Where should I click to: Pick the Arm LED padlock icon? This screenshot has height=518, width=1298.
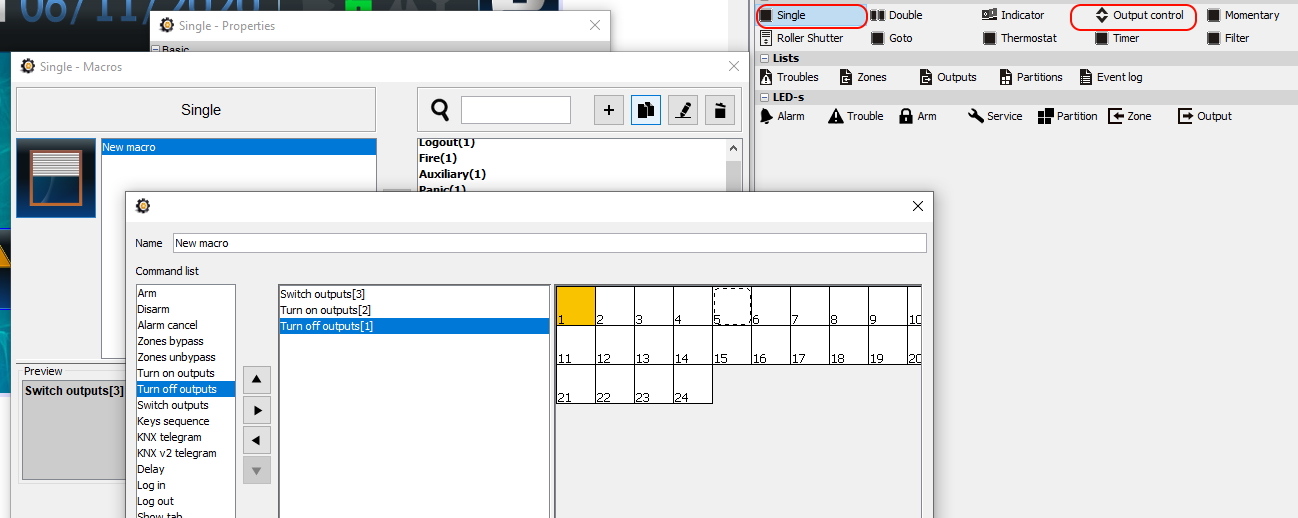pos(905,116)
